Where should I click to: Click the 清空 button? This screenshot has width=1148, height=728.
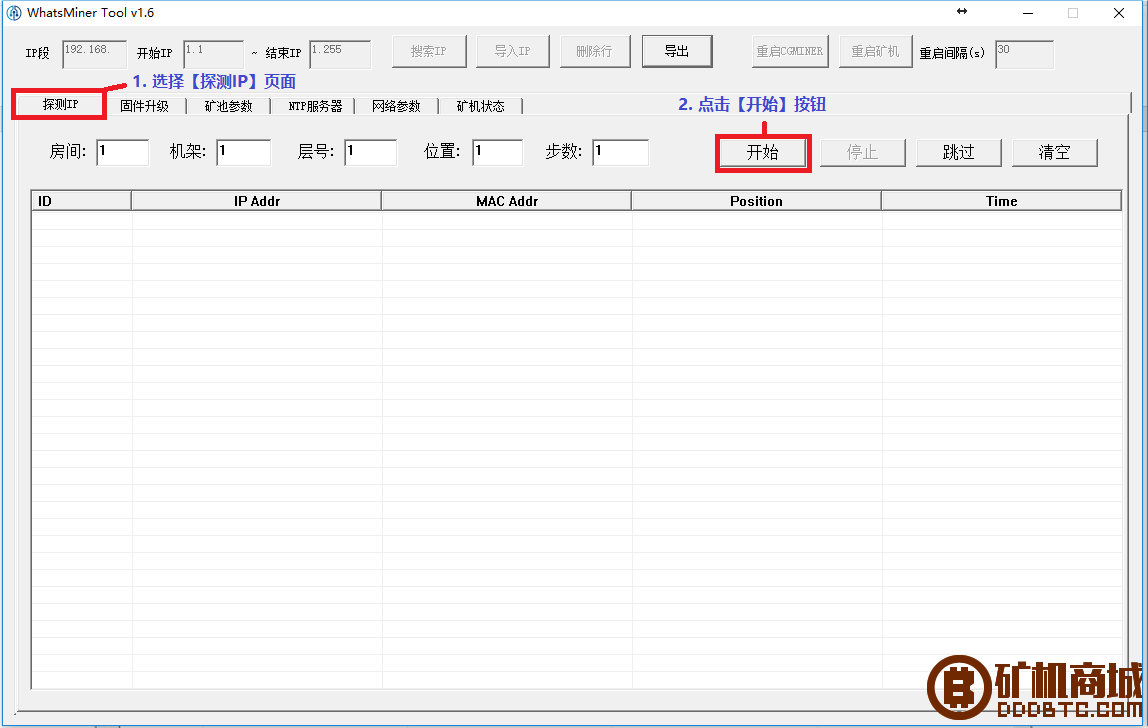tap(1054, 152)
